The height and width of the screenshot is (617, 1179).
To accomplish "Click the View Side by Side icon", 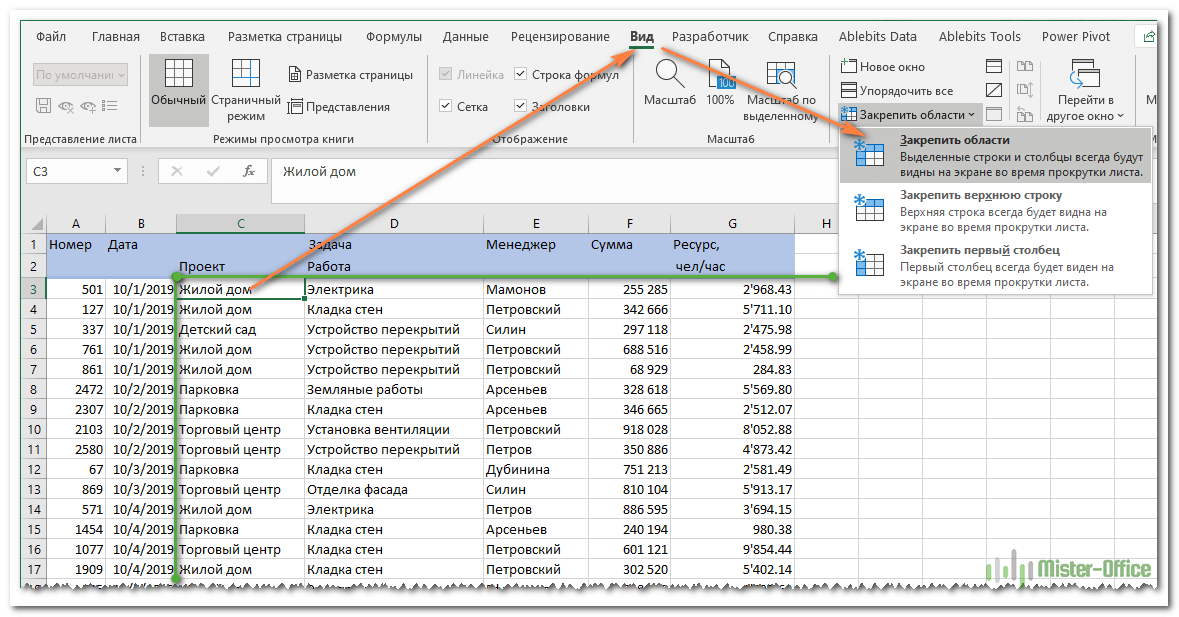I will click(1024, 66).
